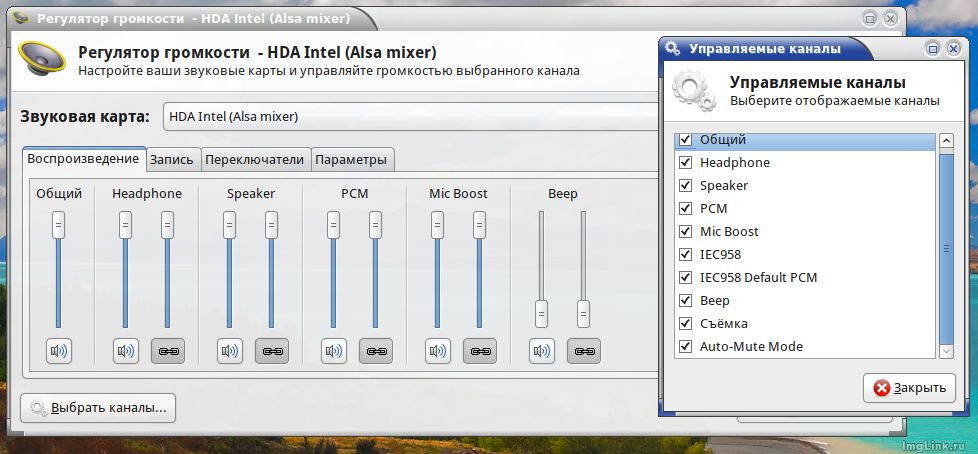
Task: Open the Параметры tab
Action: coord(351,160)
